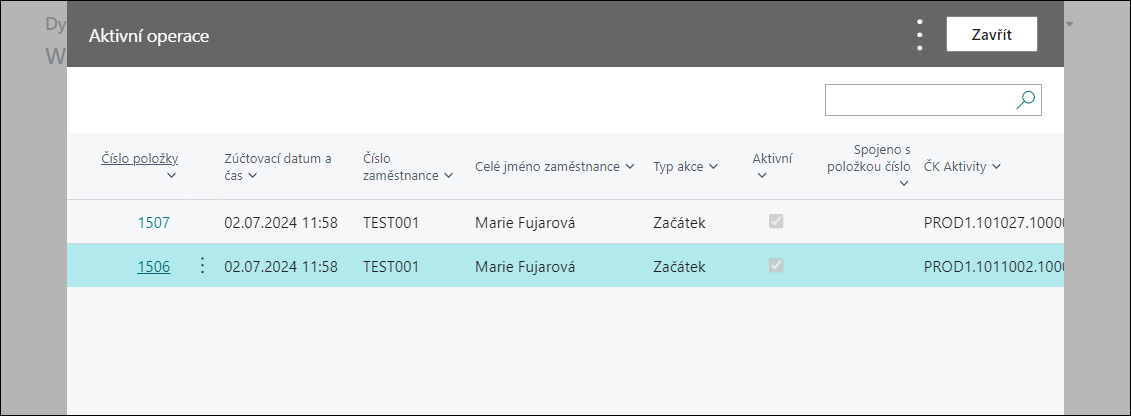Open item number 1506 link
Viewport: 1131px width, 416px height.
point(154,267)
